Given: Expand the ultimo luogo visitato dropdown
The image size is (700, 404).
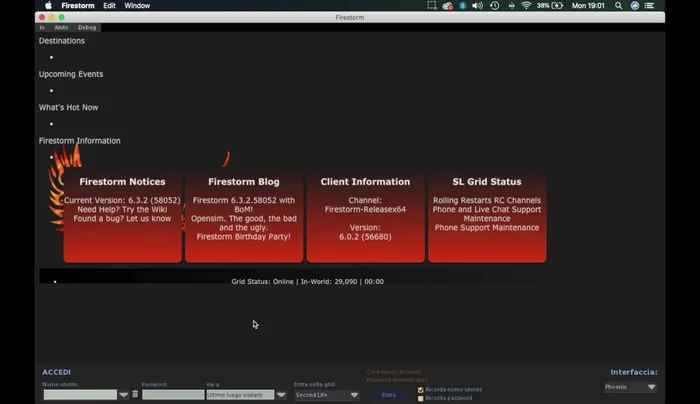Looking at the screenshot, I should click(x=281, y=395).
